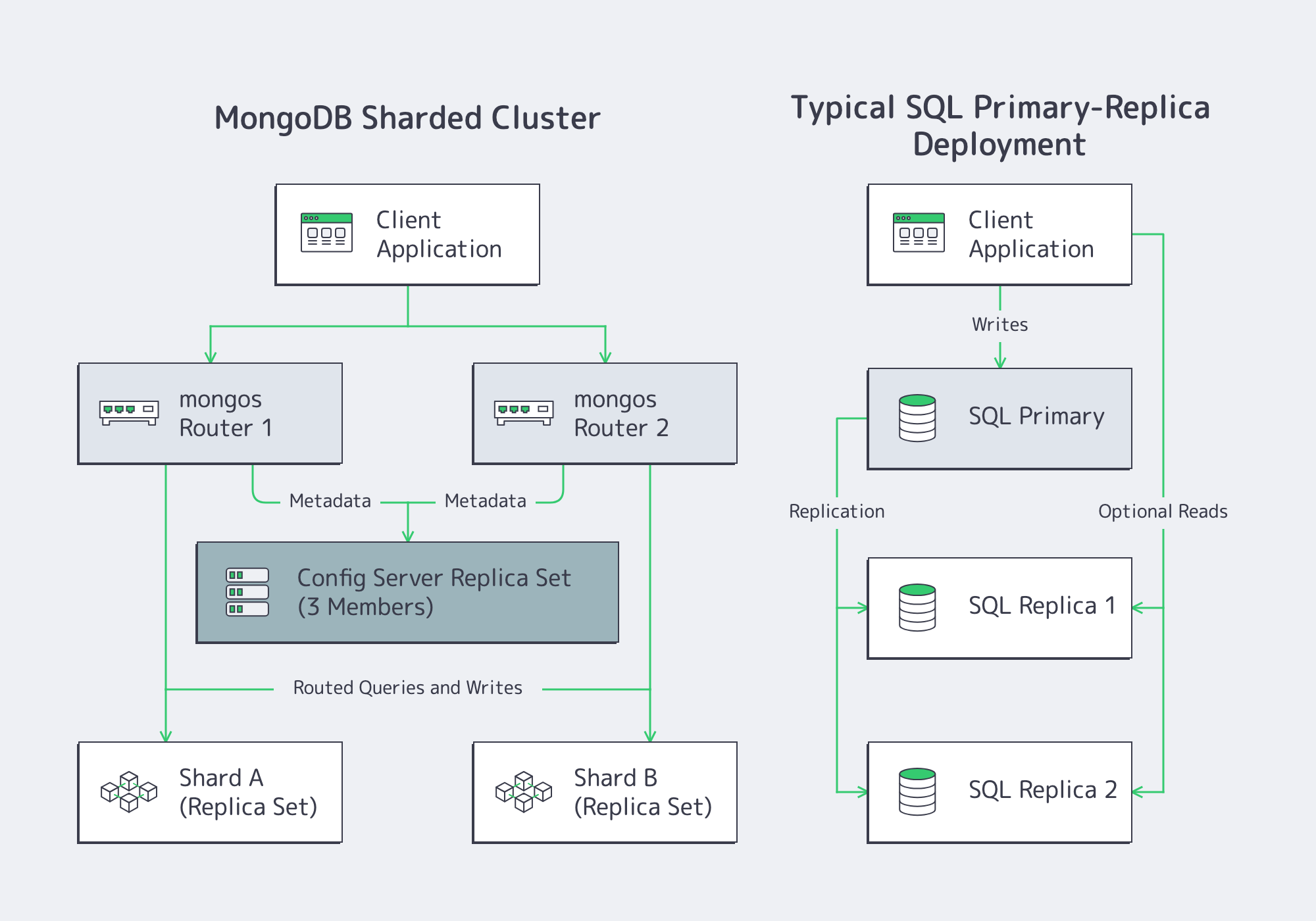Select the mongos Router 2 switch icon
The width and height of the screenshot is (1316, 921).
[x=524, y=412]
